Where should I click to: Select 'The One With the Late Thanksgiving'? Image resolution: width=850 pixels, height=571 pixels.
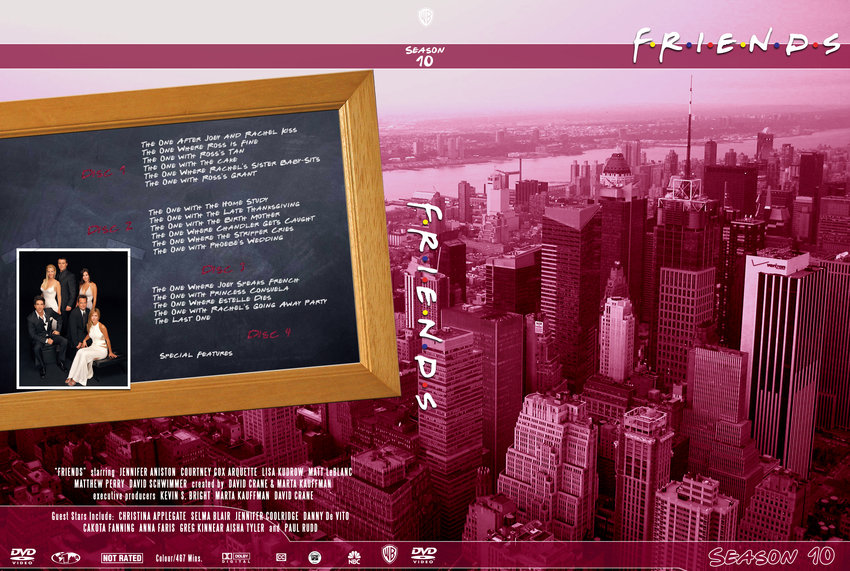click(224, 213)
